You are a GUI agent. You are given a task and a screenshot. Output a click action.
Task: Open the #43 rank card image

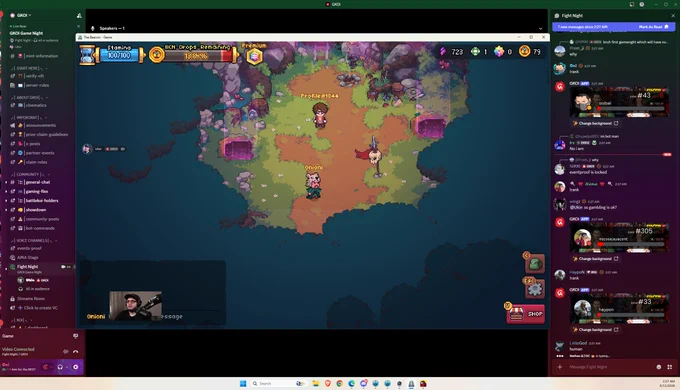tap(619, 102)
